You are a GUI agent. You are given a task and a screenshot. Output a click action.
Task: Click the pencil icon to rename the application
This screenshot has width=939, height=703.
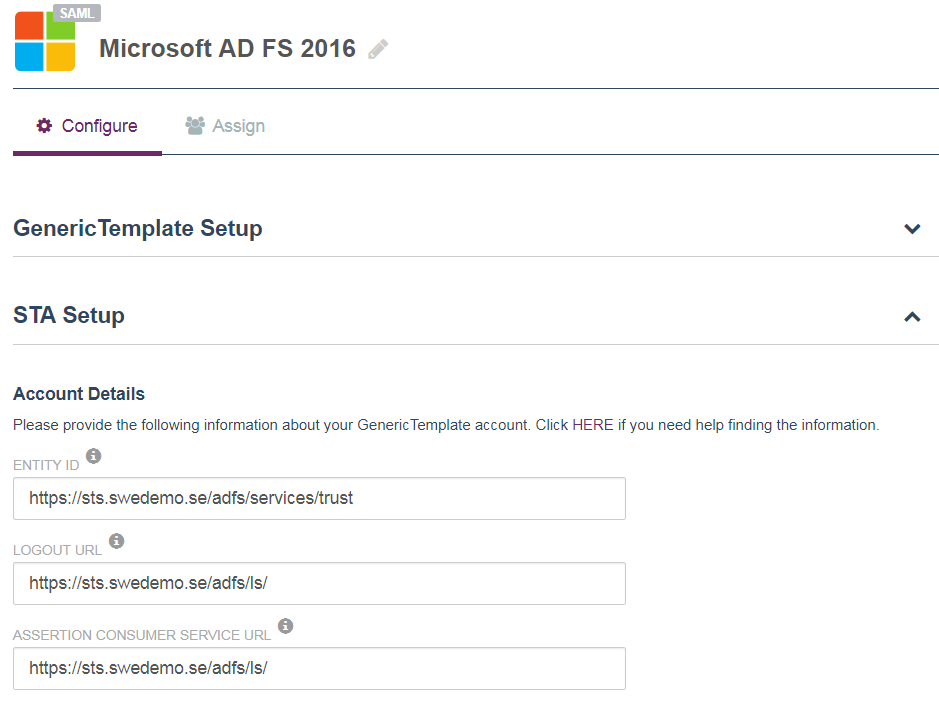[378, 49]
